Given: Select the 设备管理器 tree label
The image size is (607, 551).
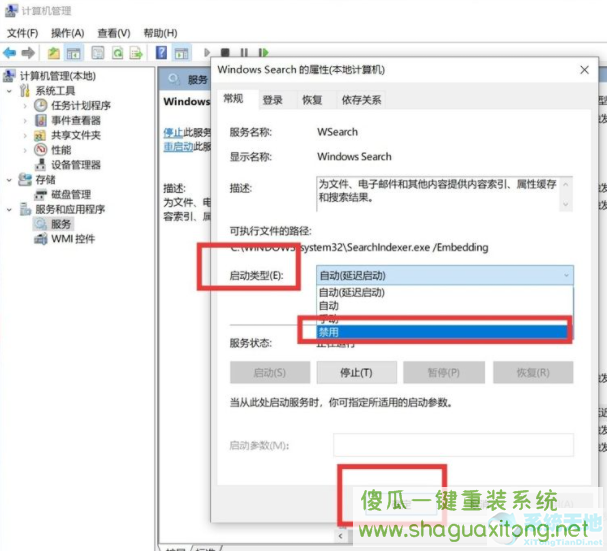Looking at the screenshot, I should [x=76, y=165].
